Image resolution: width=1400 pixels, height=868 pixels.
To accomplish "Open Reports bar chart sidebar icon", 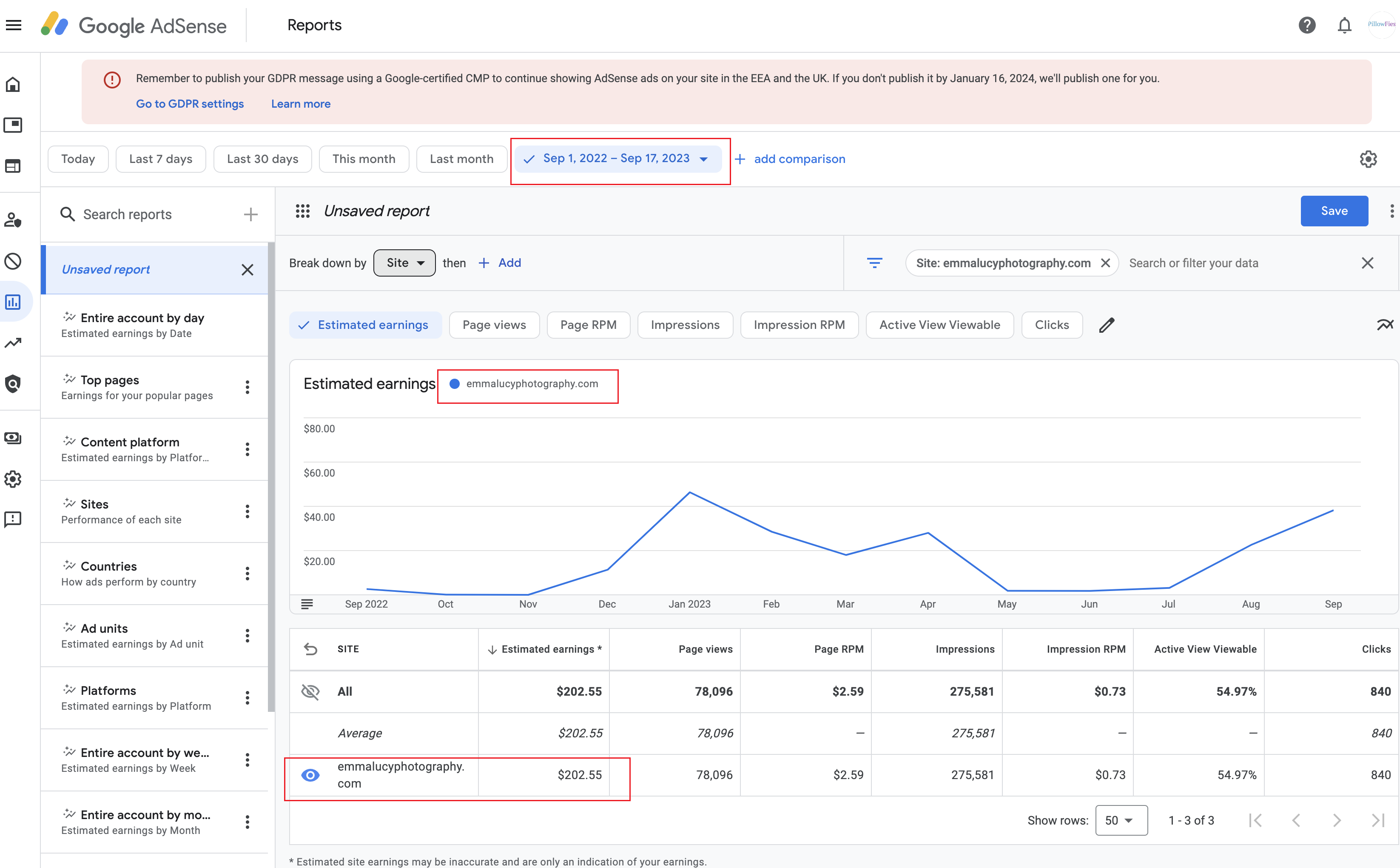I will [13, 301].
